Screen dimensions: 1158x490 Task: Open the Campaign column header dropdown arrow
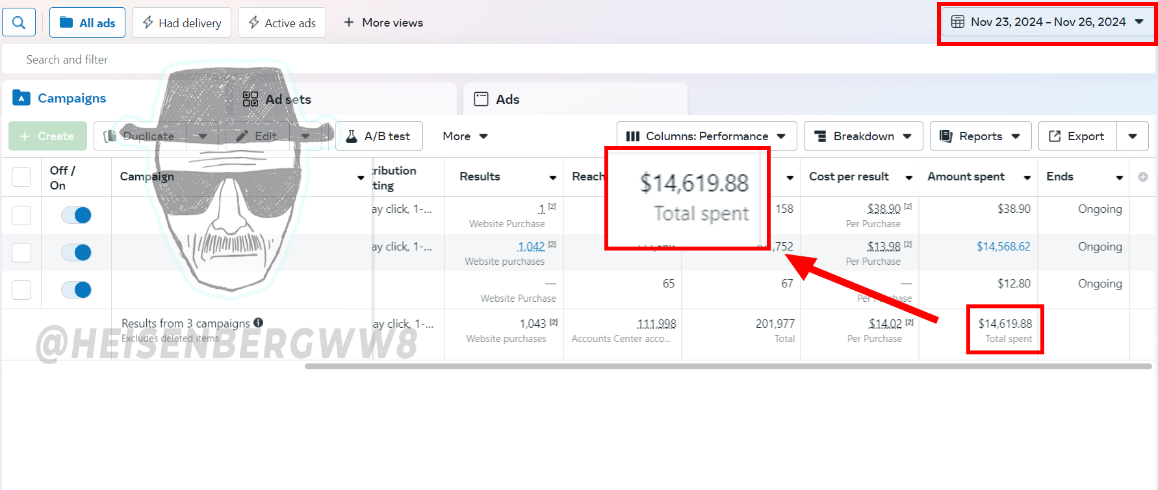pos(360,177)
